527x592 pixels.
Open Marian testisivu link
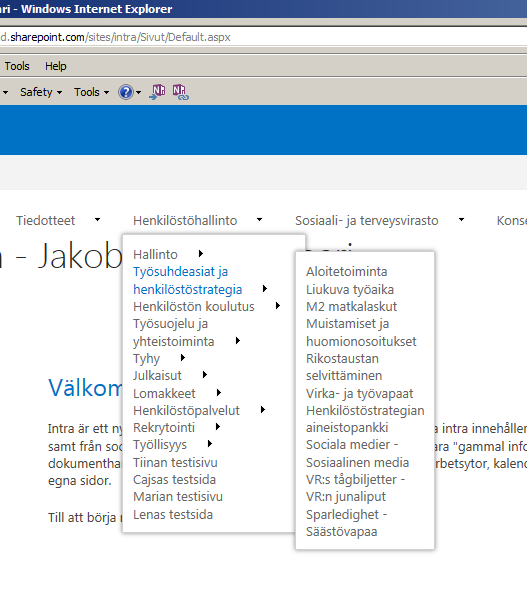[x=178, y=496]
